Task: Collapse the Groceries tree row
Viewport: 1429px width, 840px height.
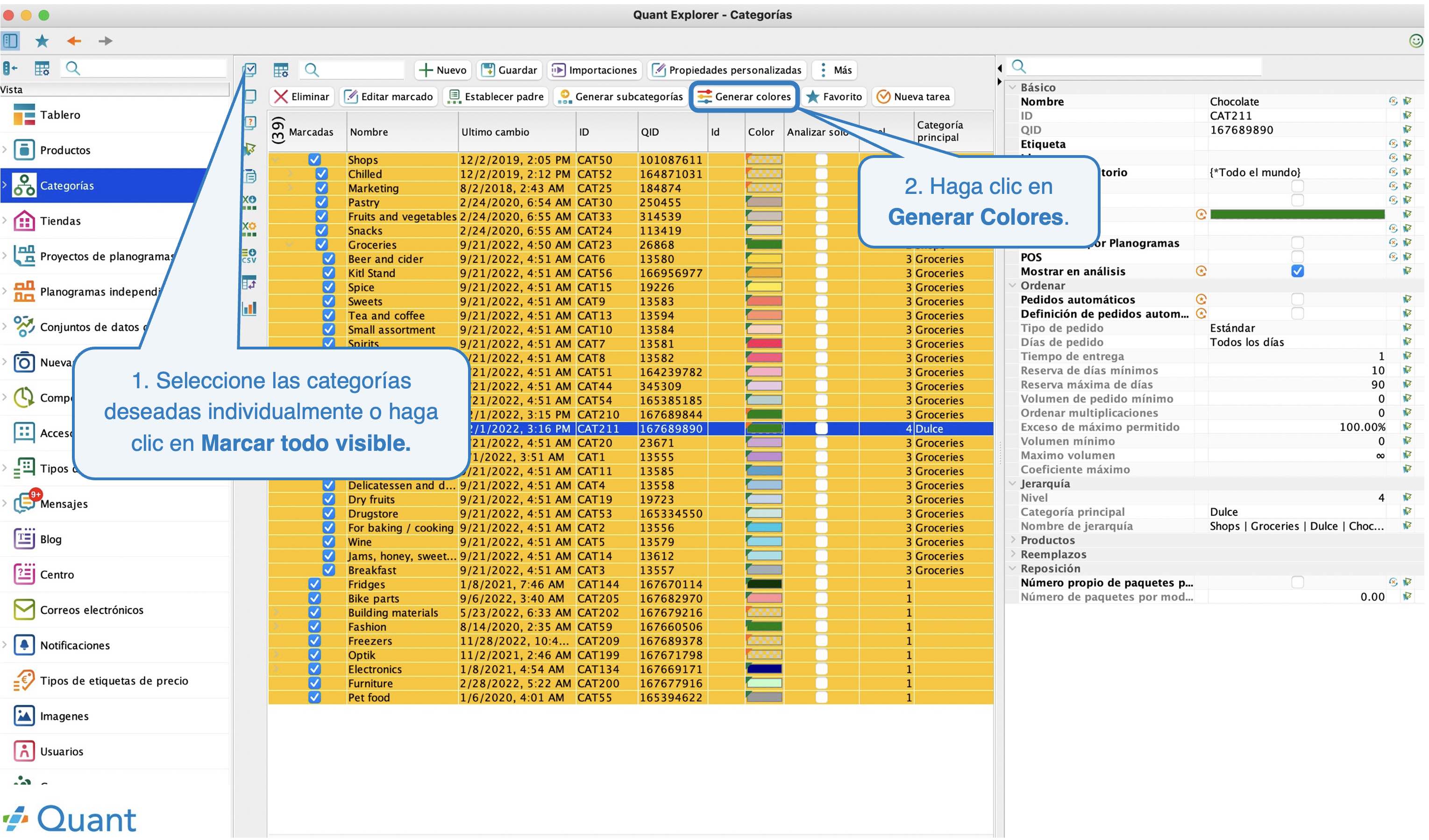Action: [290, 244]
